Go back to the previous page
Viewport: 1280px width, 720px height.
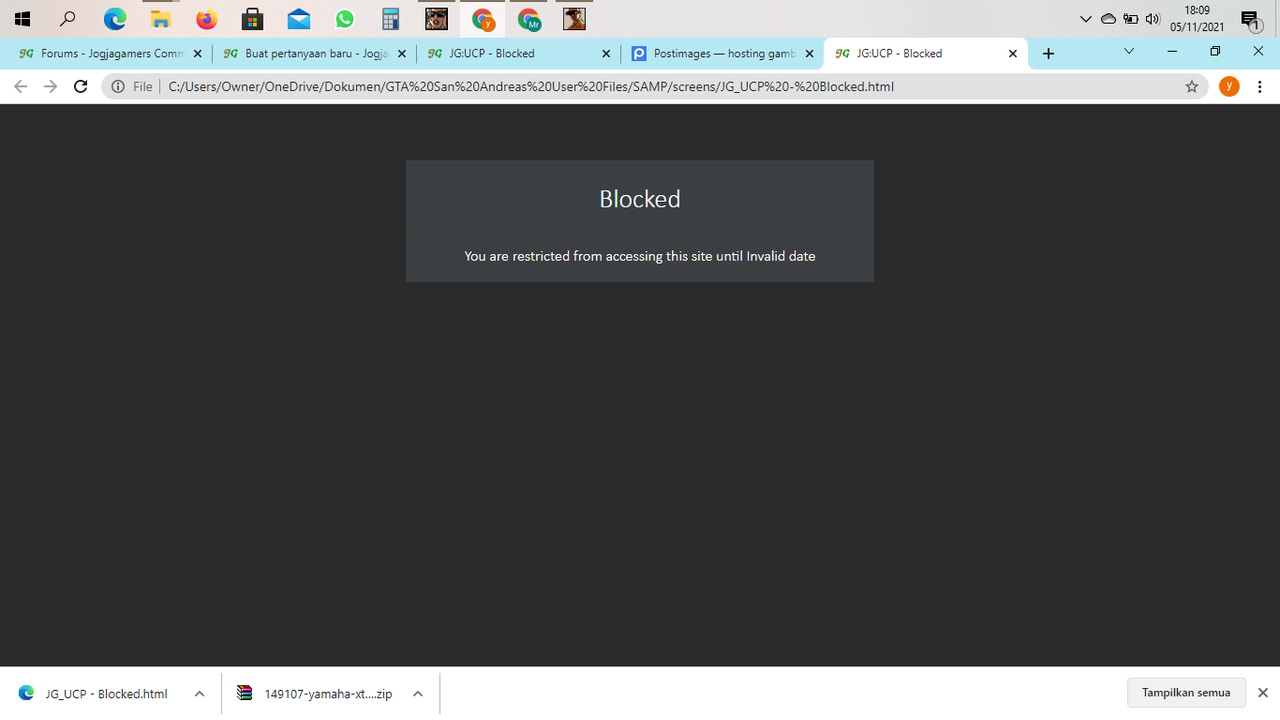pyautogui.click(x=20, y=87)
